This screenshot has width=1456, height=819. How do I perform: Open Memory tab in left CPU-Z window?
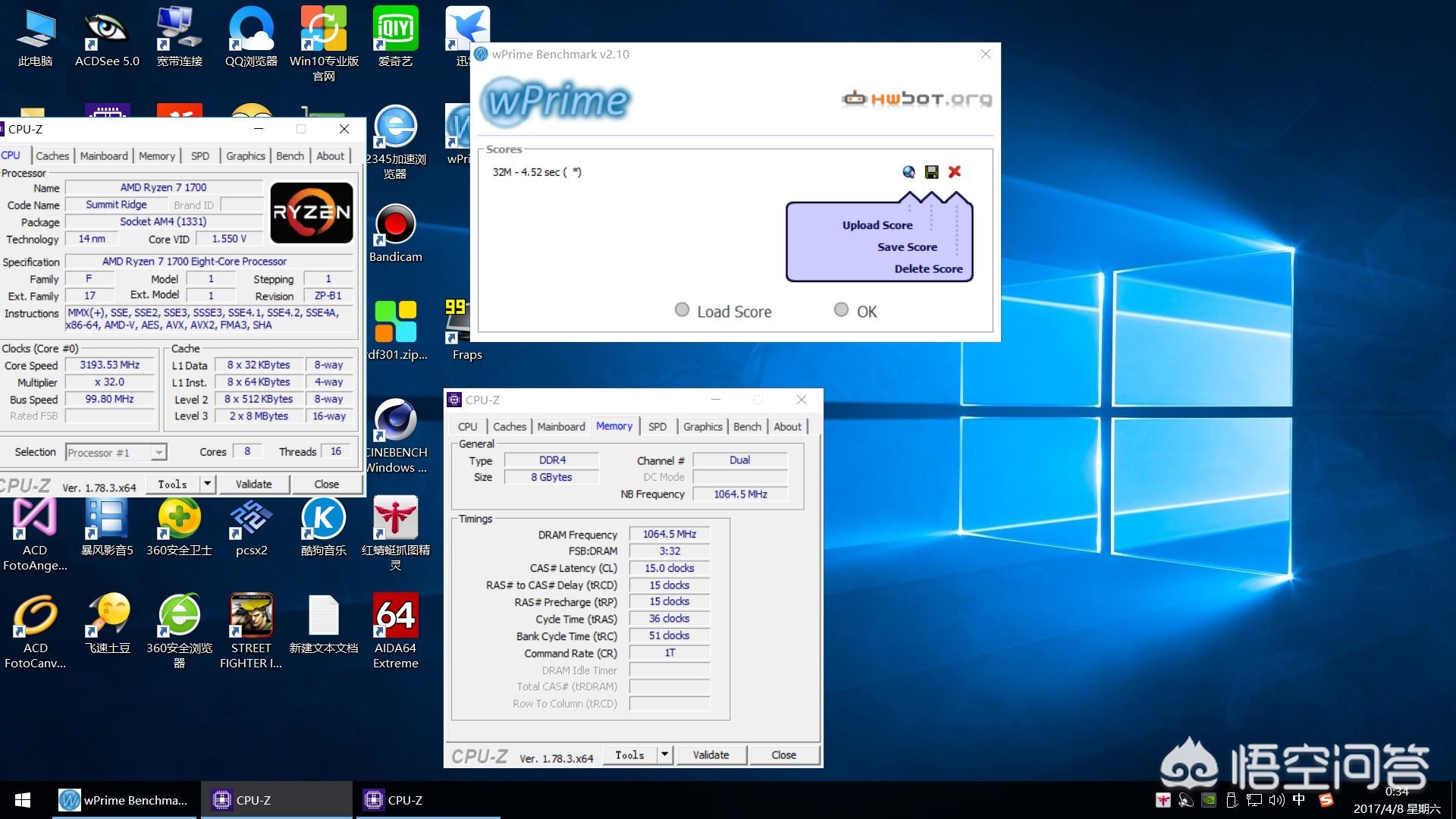click(157, 155)
